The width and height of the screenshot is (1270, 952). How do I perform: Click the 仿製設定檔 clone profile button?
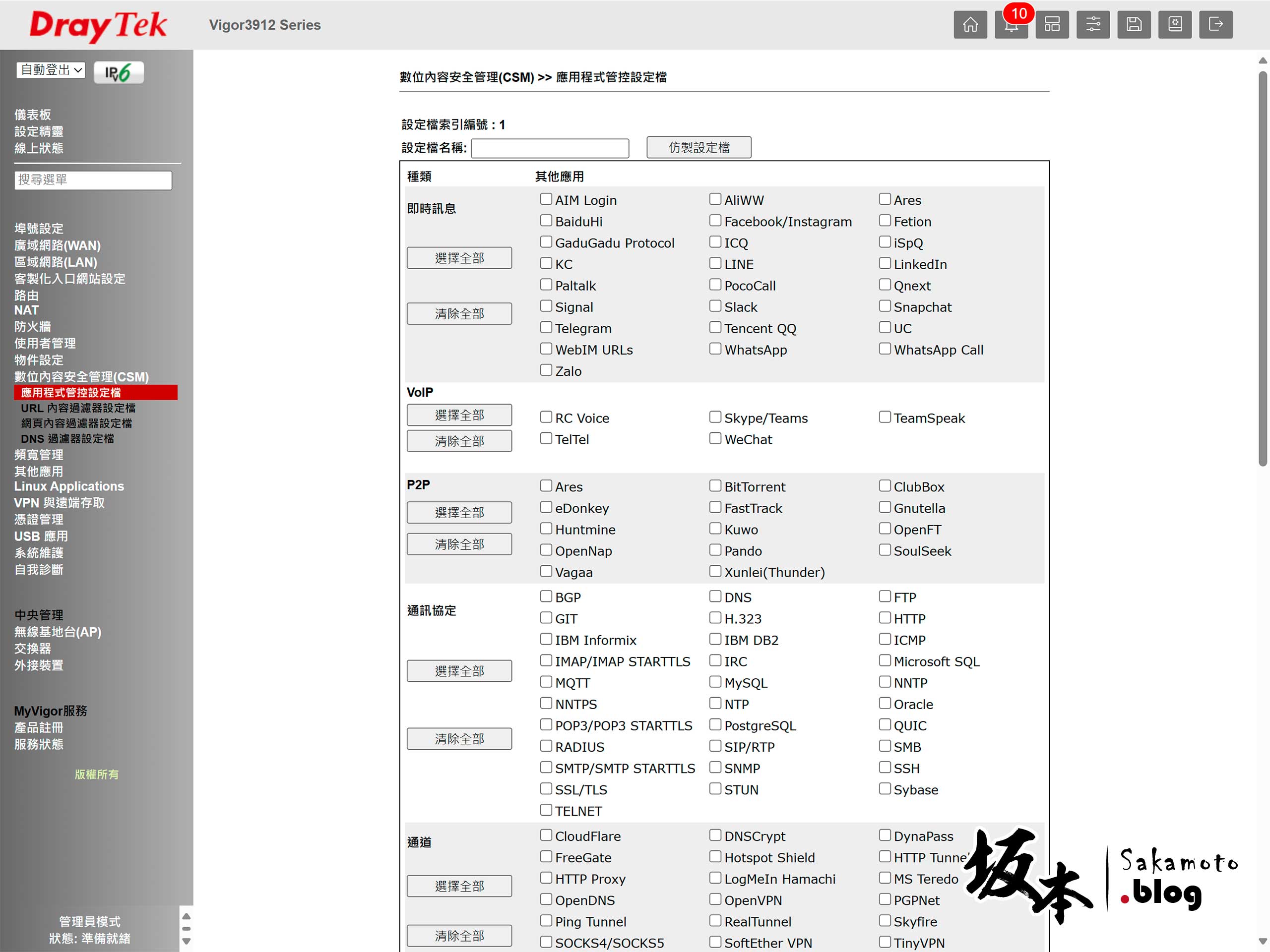pos(698,147)
